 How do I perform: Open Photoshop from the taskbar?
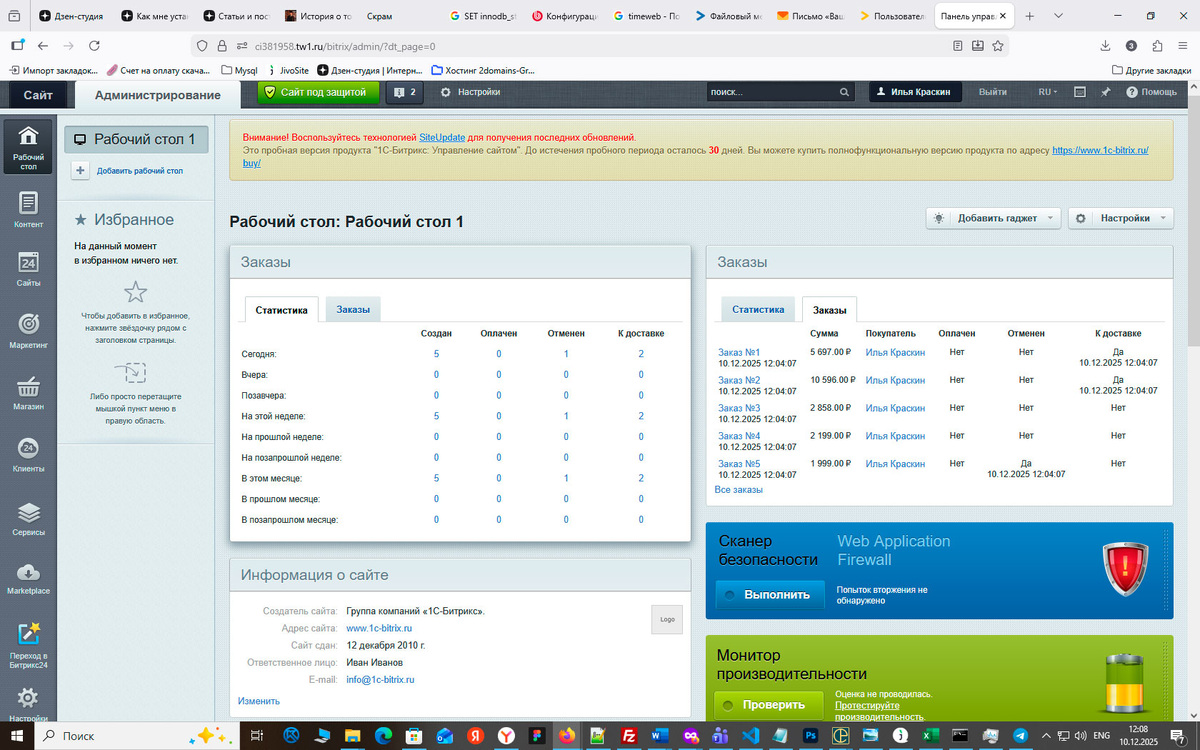pyautogui.click(x=810, y=735)
